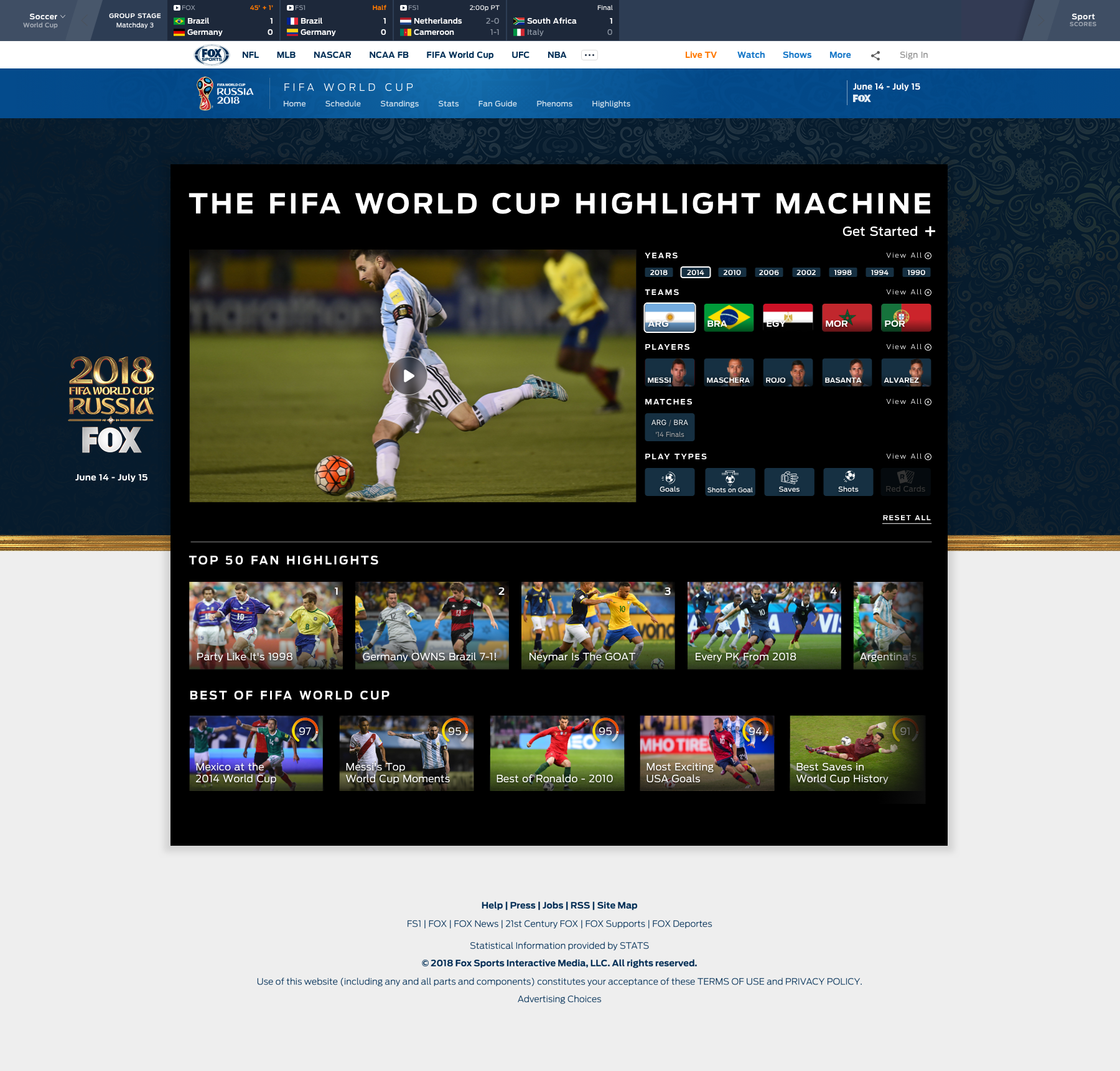Open the Germany OWNS Brazil 7-1 highlight
Image resolution: width=1120 pixels, height=1071 pixels.
pos(432,625)
